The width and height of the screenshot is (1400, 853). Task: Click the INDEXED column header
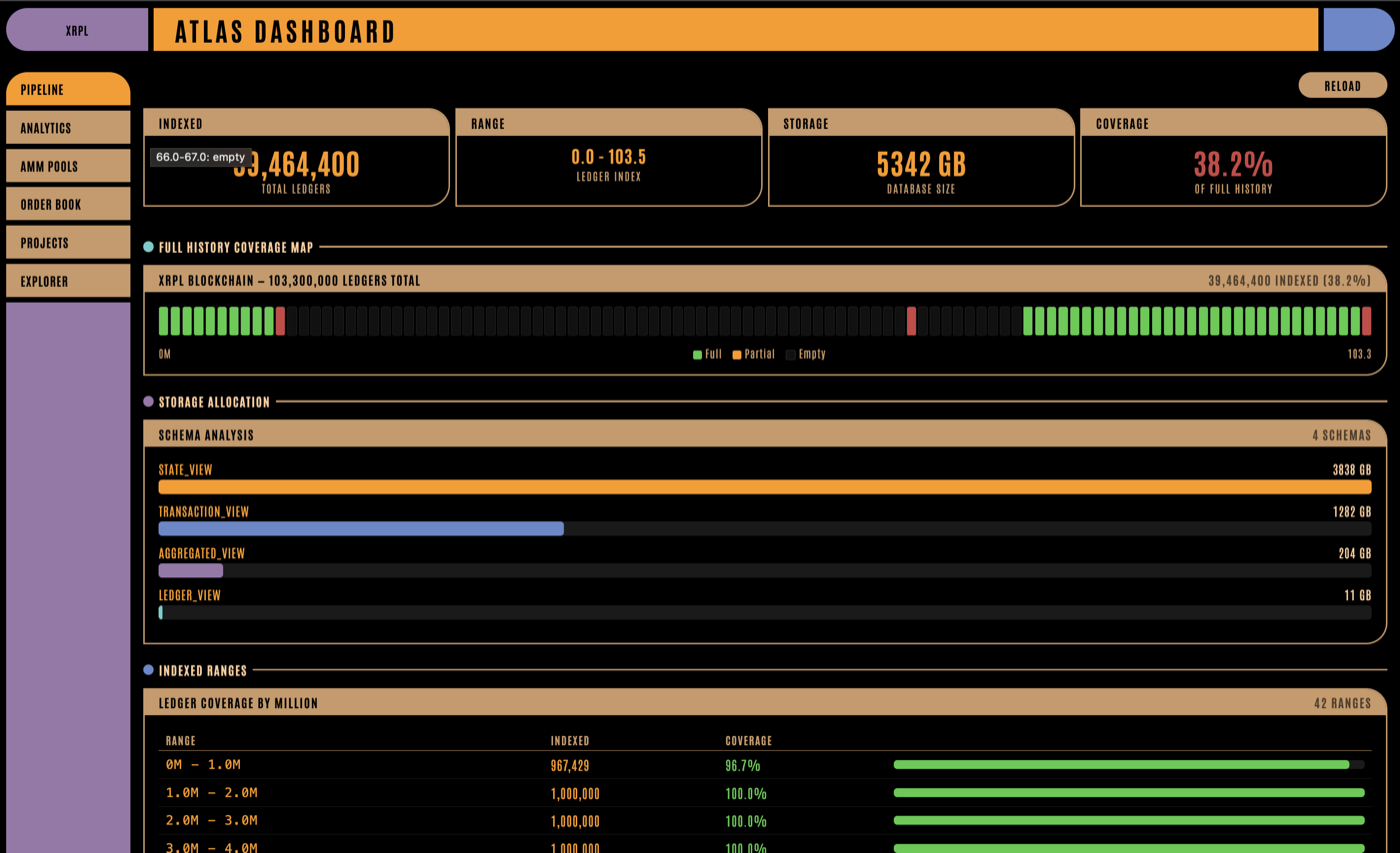[570, 741]
